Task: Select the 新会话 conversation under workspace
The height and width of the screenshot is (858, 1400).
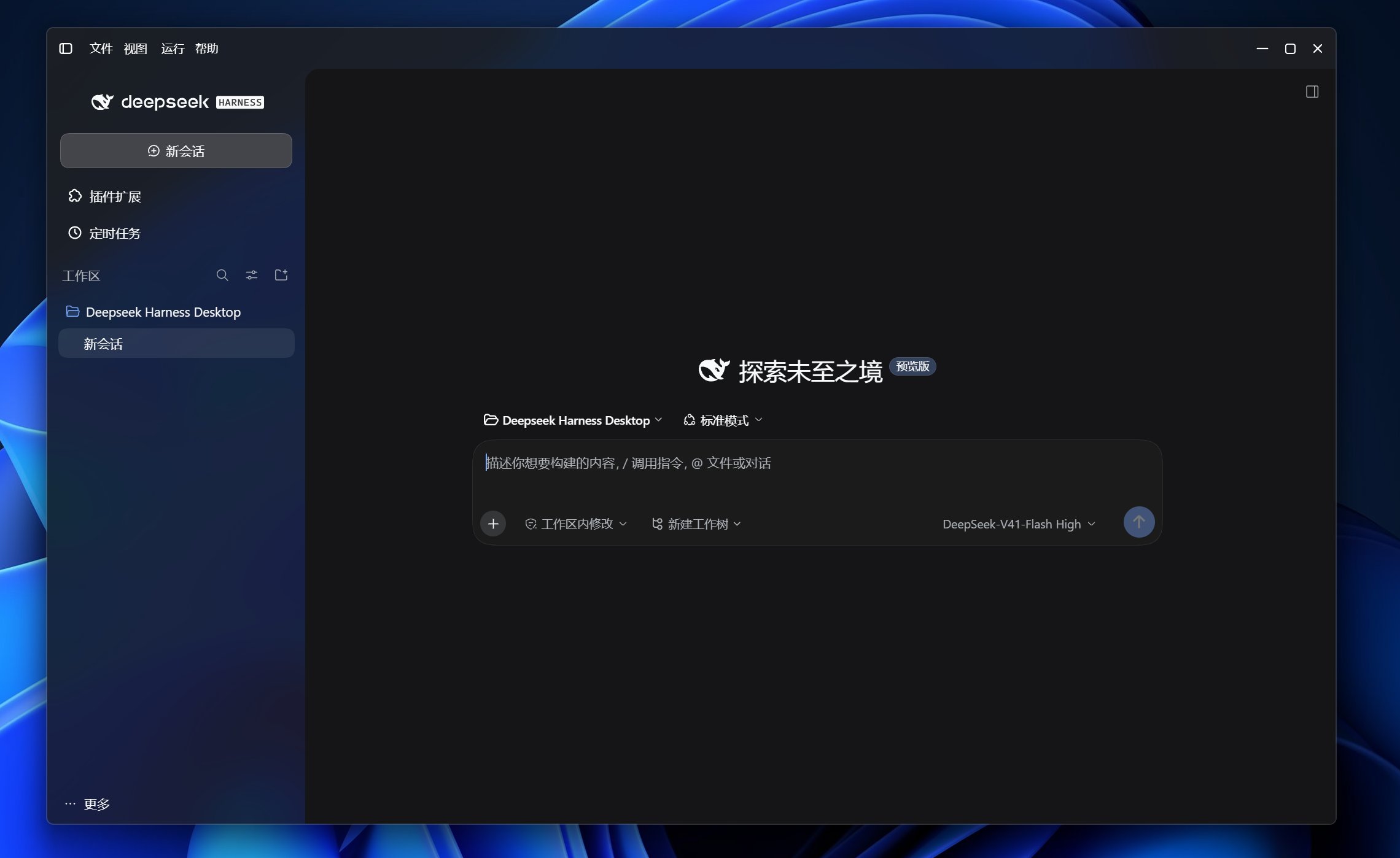Action: tap(176, 344)
